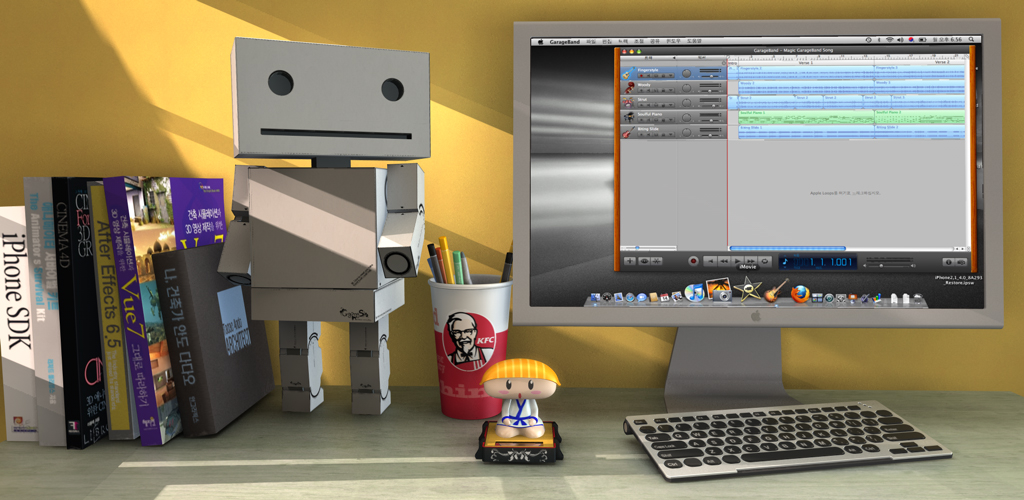Expand automation arrow on Fingerstyle track

point(671,76)
